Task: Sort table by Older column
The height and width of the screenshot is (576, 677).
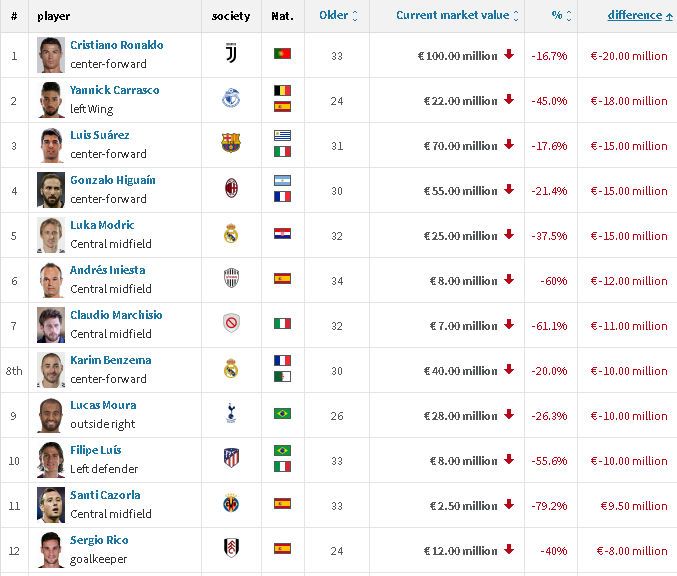Action: (338, 16)
